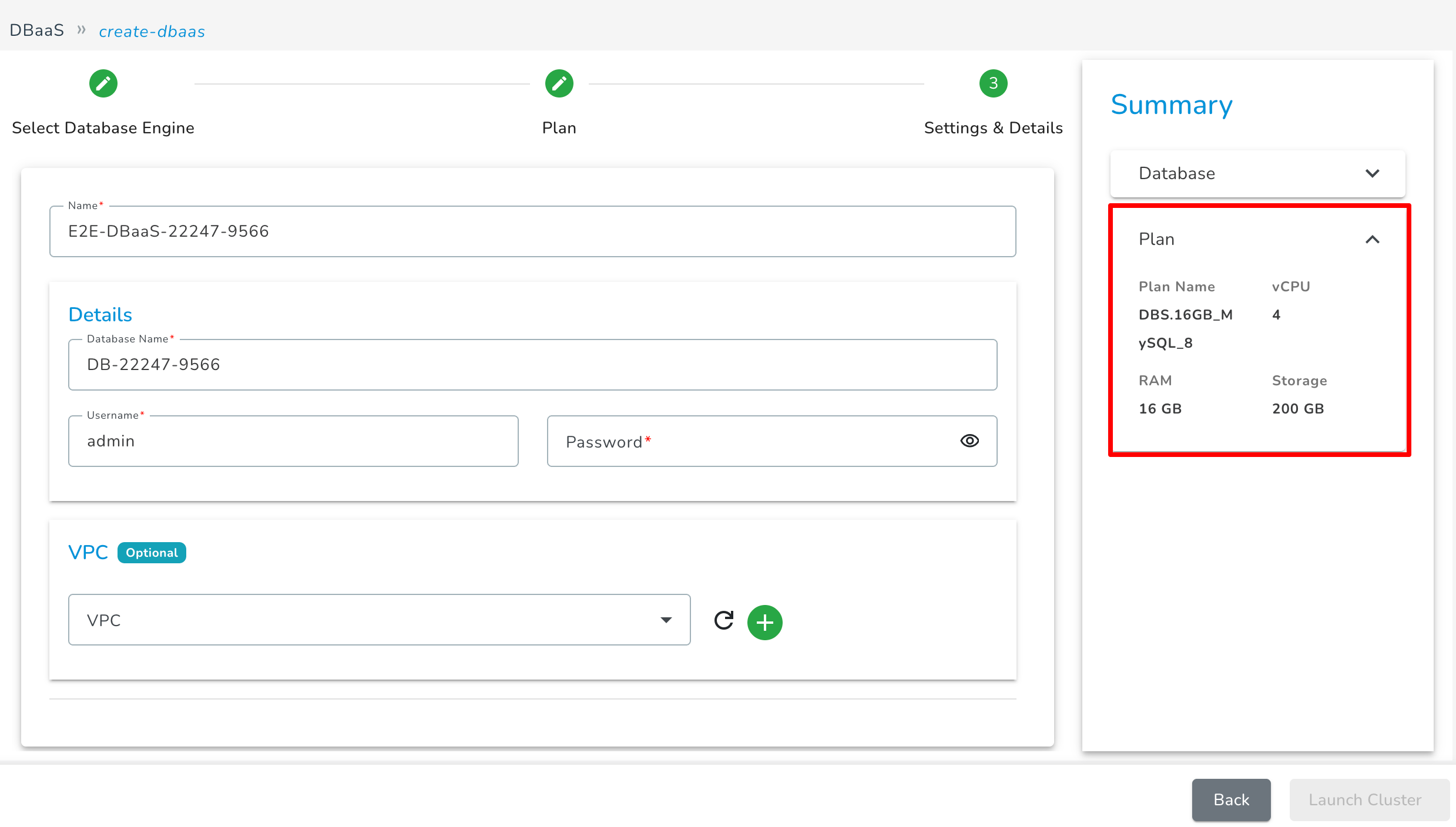
Task: Click the vCPU value 4
Action: tap(1276, 315)
